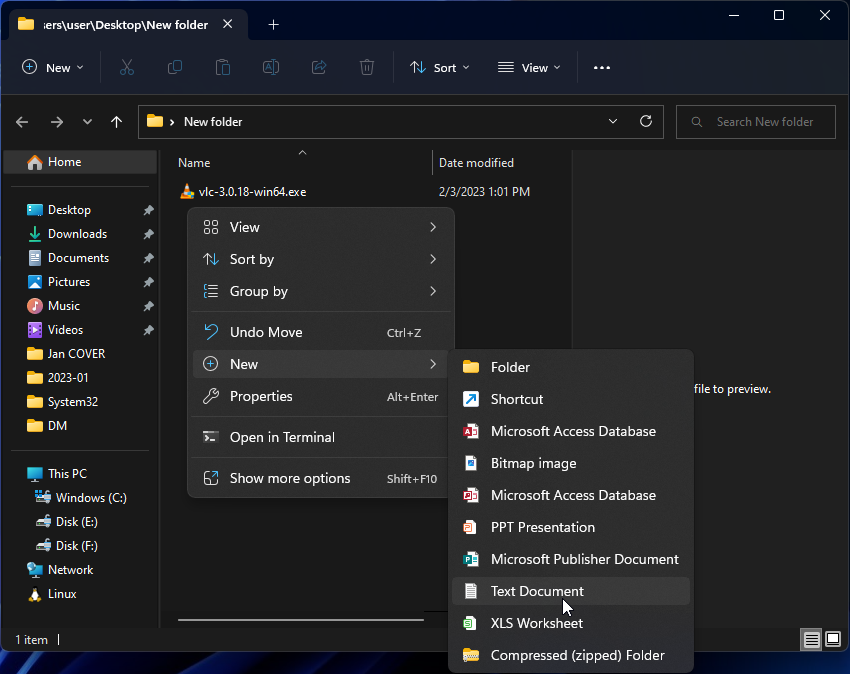The width and height of the screenshot is (850, 674).
Task: Add a new tab with plus button
Action: (x=273, y=25)
